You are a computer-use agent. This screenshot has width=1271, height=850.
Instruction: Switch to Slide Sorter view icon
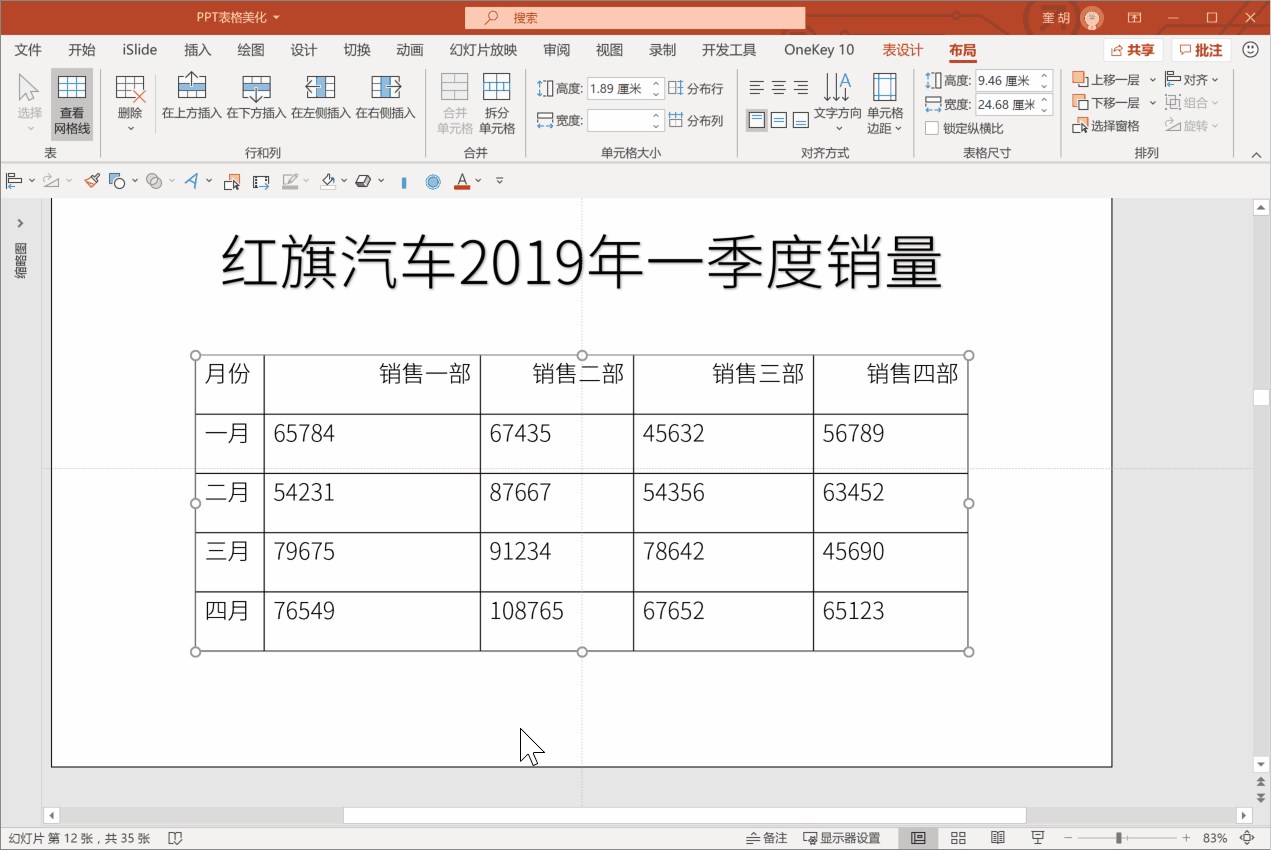click(958, 838)
